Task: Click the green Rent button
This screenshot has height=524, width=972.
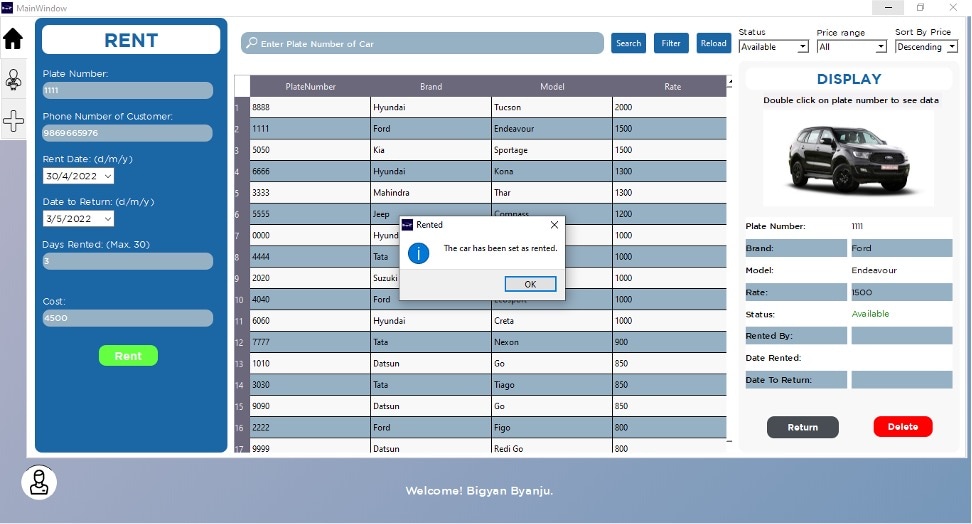Action: (x=128, y=356)
